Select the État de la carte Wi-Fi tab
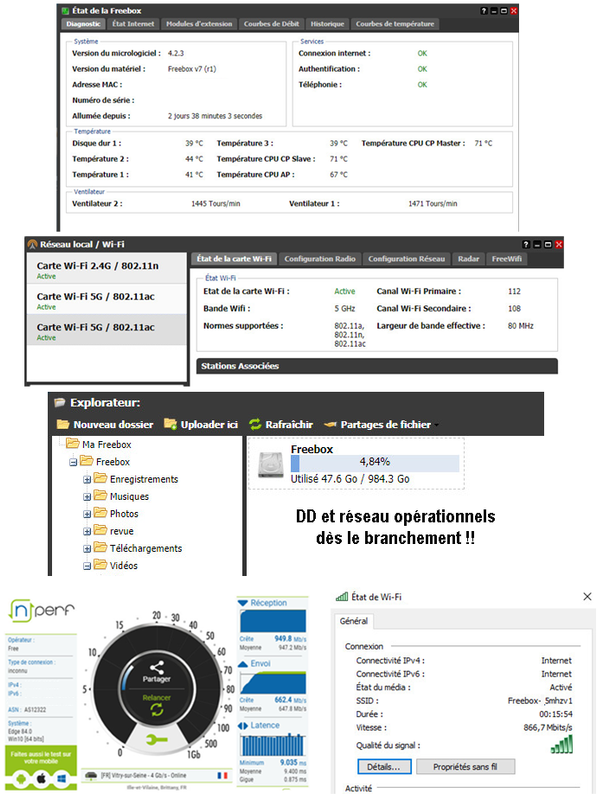This screenshot has width=604, height=800. pos(234,259)
